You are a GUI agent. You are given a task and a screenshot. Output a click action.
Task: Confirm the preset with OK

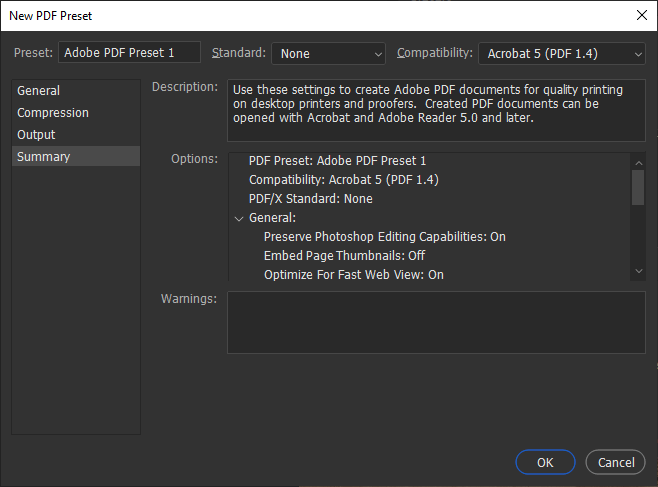pyautogui.click(x=545, y=463)
